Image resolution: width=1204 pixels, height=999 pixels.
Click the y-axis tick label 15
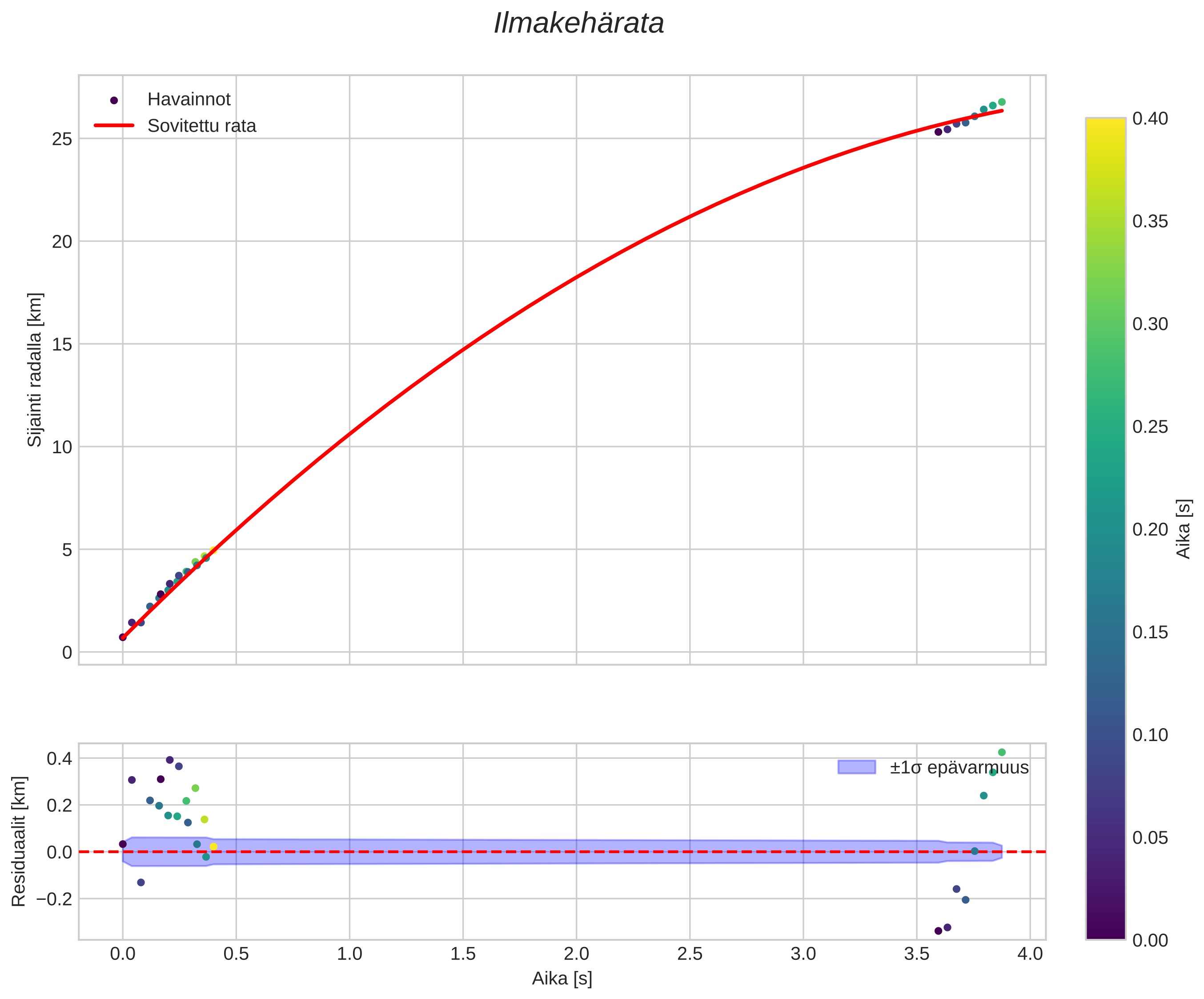click(62, 344)
